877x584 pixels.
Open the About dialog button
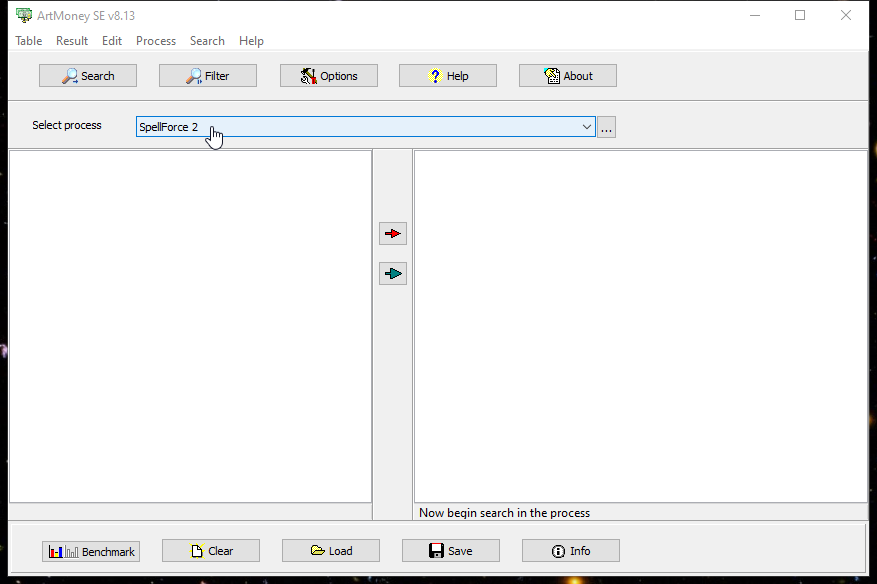click(568, 76)
